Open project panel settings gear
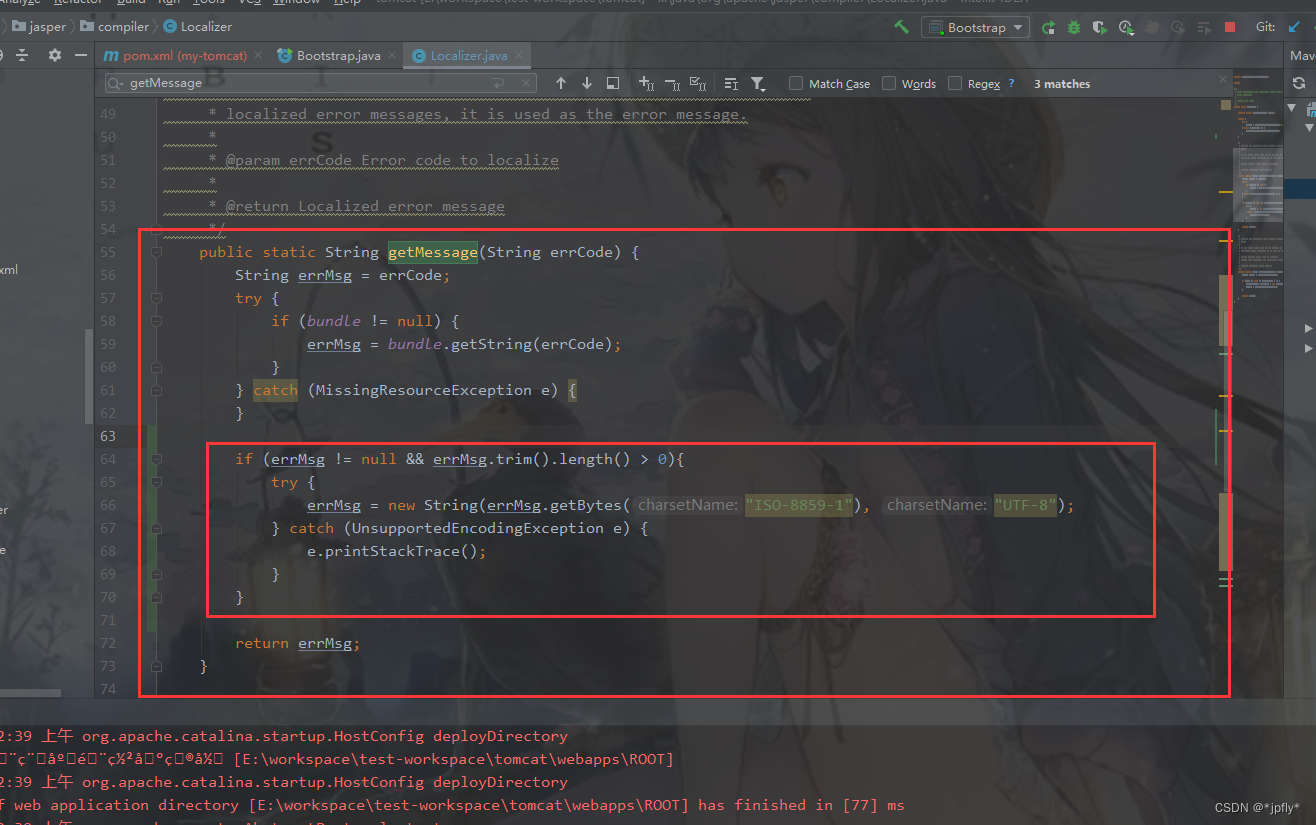1316x825 pixels. 54,56
